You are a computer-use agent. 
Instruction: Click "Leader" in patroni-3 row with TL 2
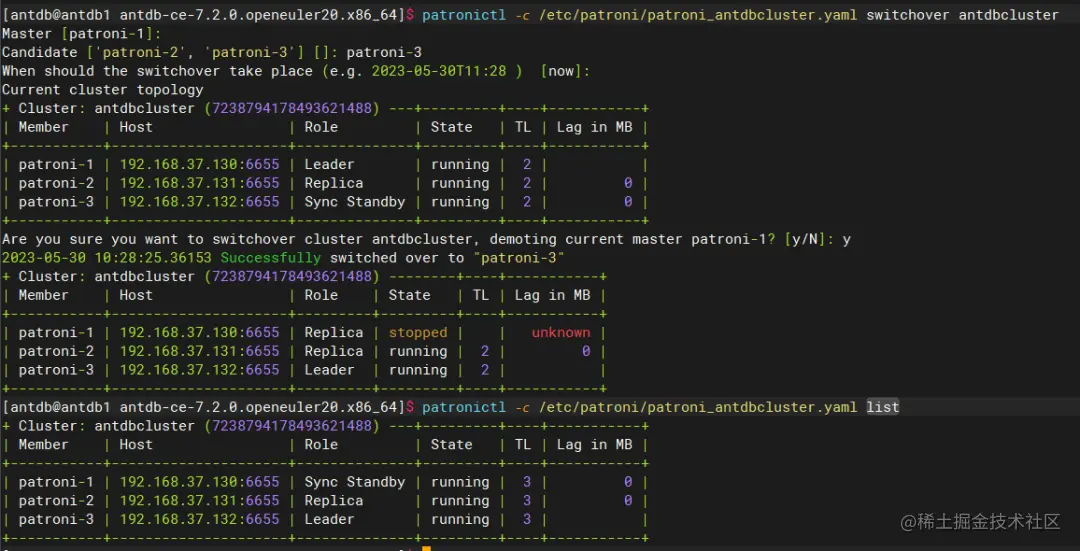click(x=329, y=370)
